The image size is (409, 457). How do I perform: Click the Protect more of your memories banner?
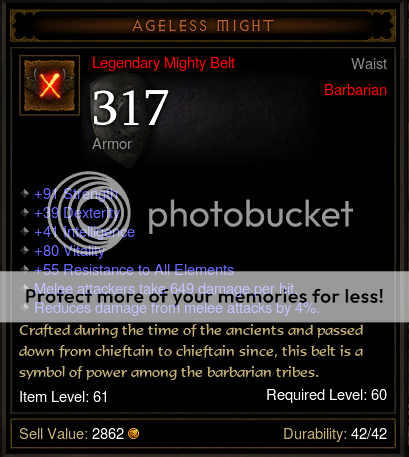204,297
